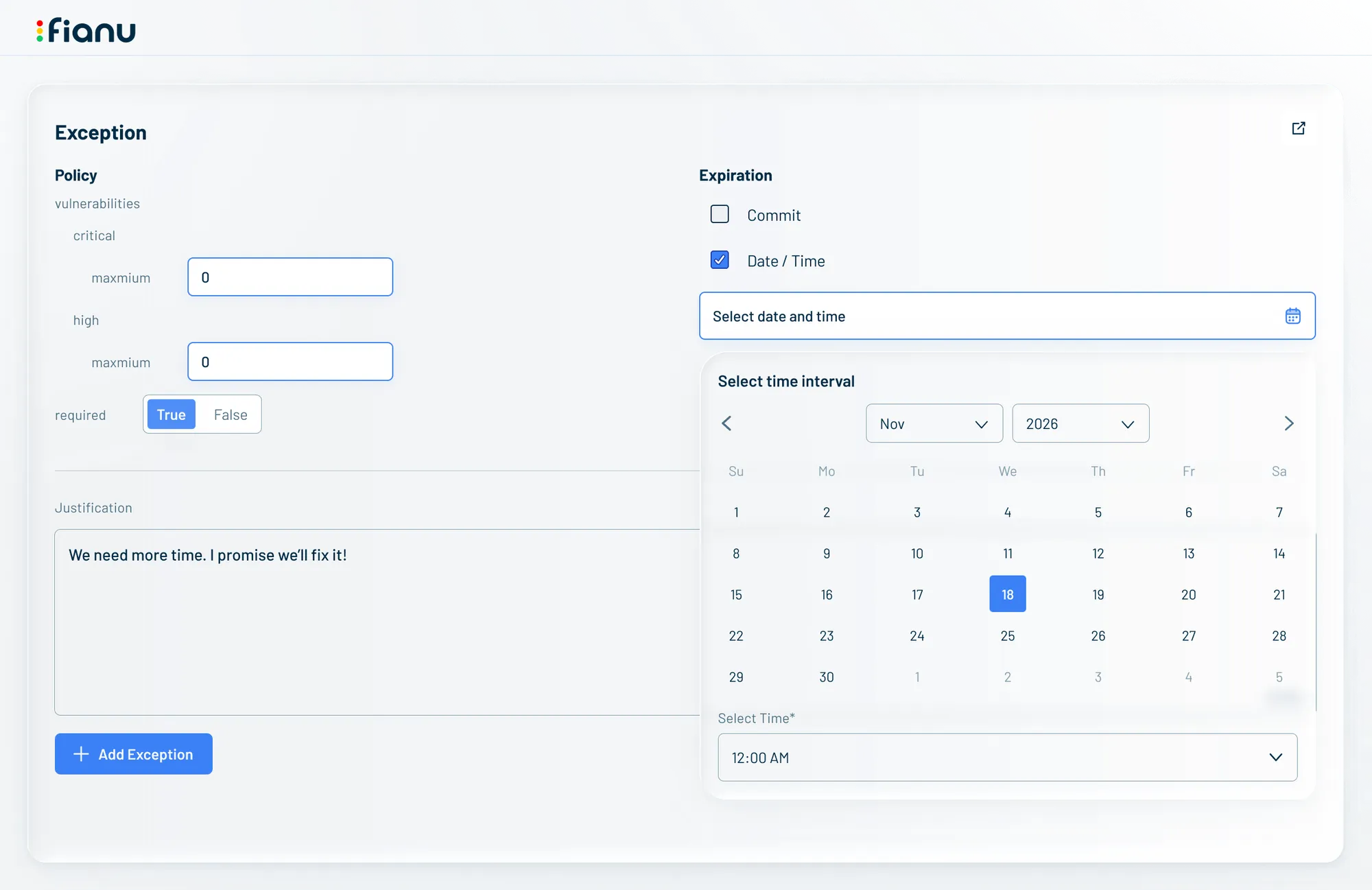Select November 7 in the calendar
This screenshot has width=1372, height=890.
click(1279, 512)
